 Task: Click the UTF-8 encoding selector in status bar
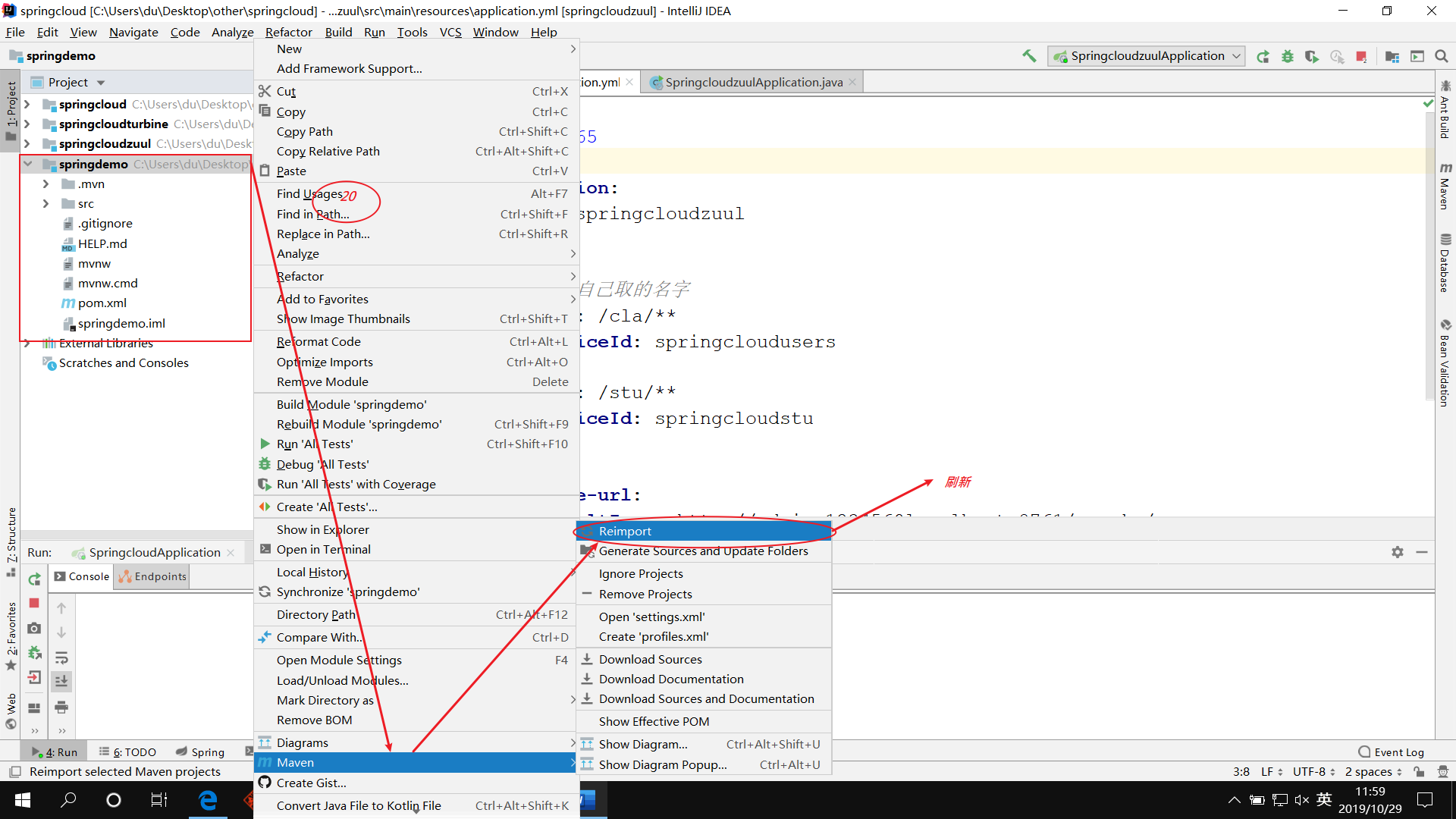(1313, 772)
